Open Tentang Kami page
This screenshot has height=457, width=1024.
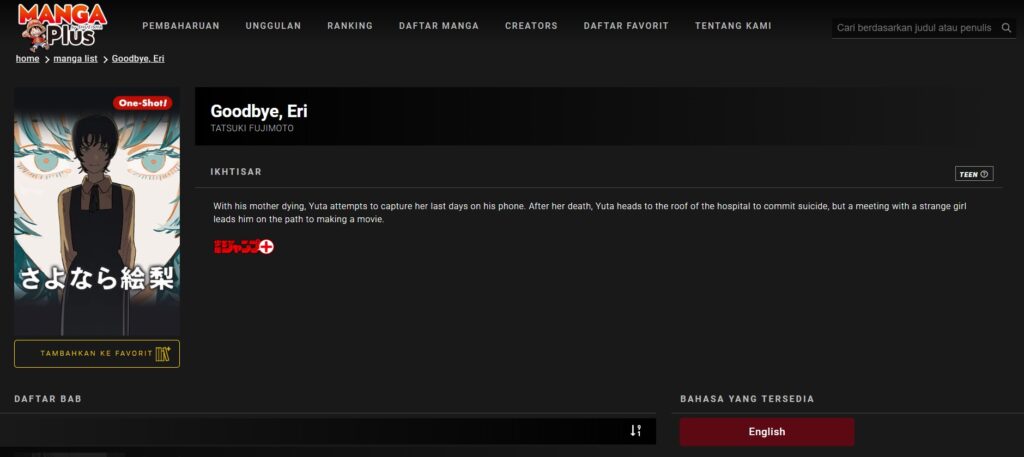pos(733,26)
